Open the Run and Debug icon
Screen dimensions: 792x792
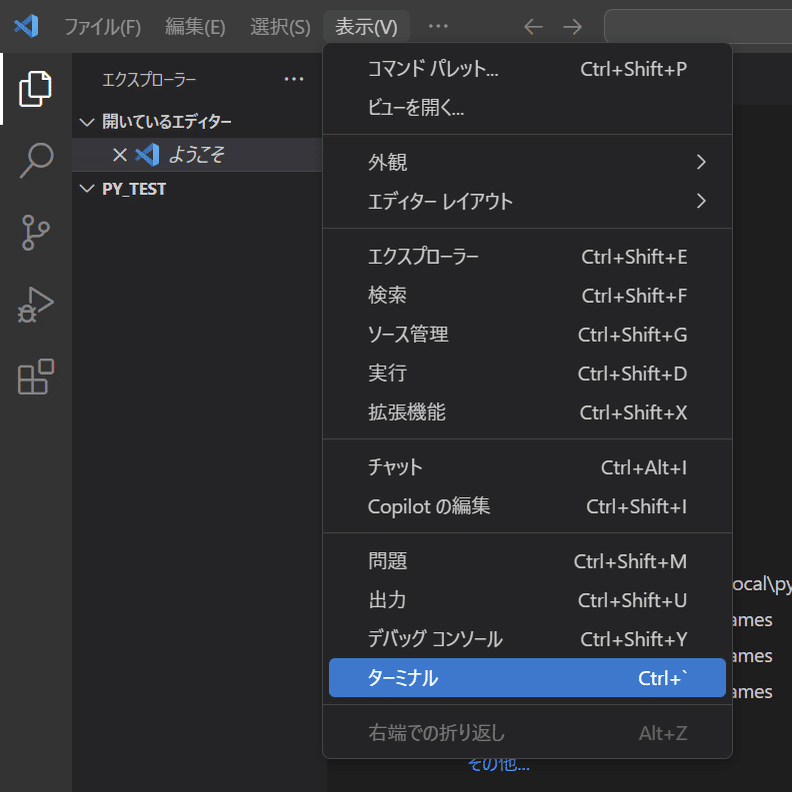pyautogui.click(x=35, y=305)
